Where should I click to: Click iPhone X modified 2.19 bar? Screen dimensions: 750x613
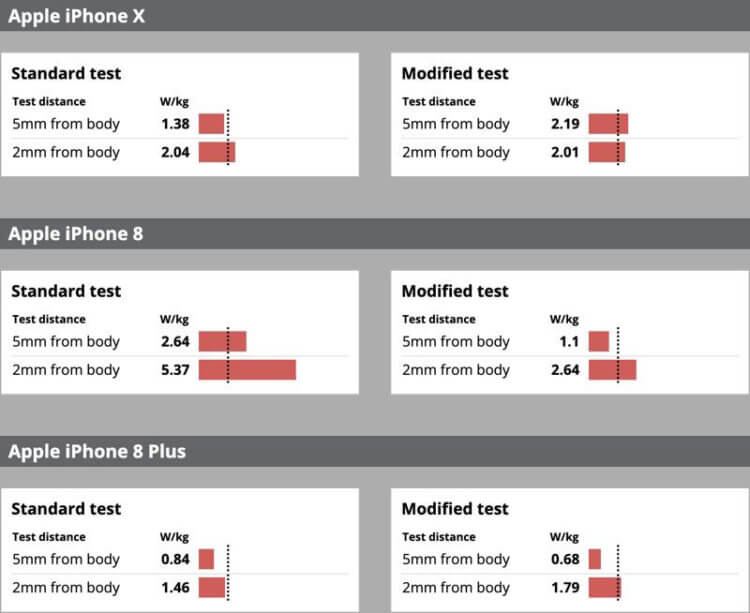click(x=608, y=124)
